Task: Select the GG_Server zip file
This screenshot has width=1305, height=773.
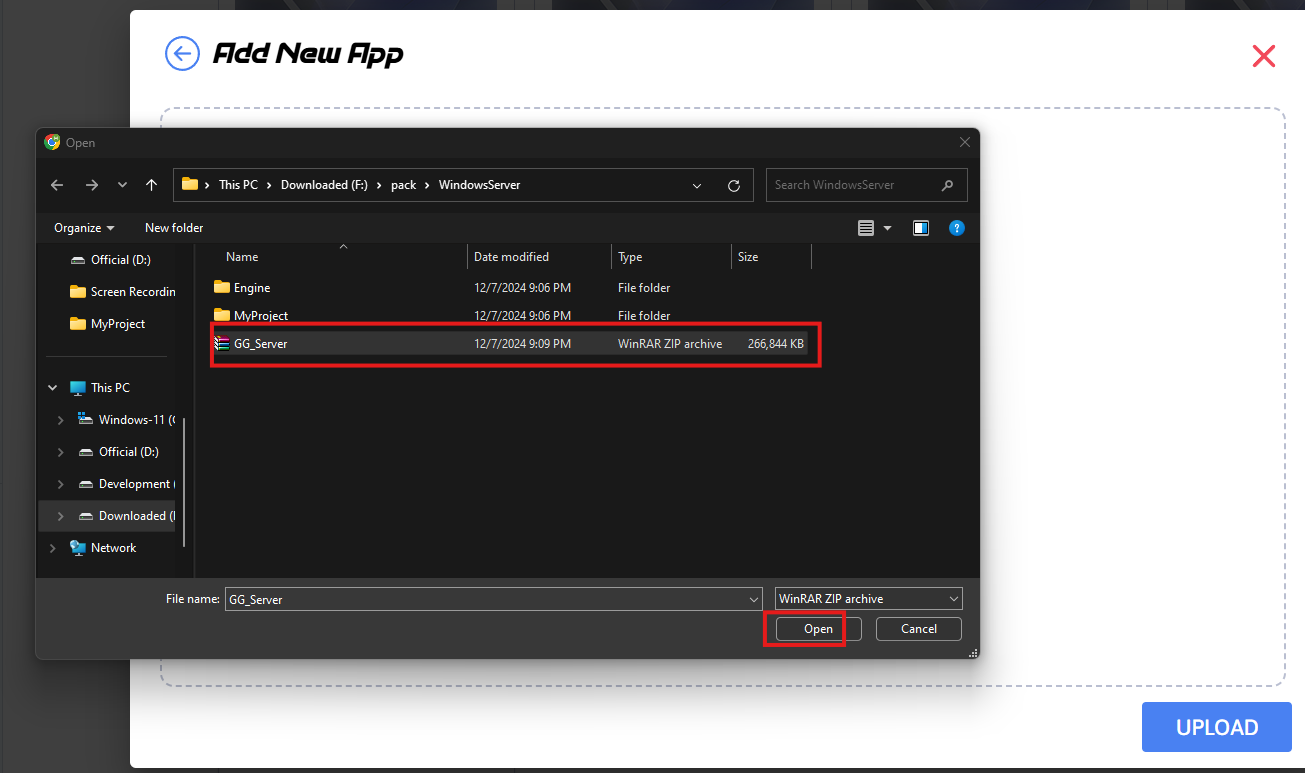Action: 260,344
